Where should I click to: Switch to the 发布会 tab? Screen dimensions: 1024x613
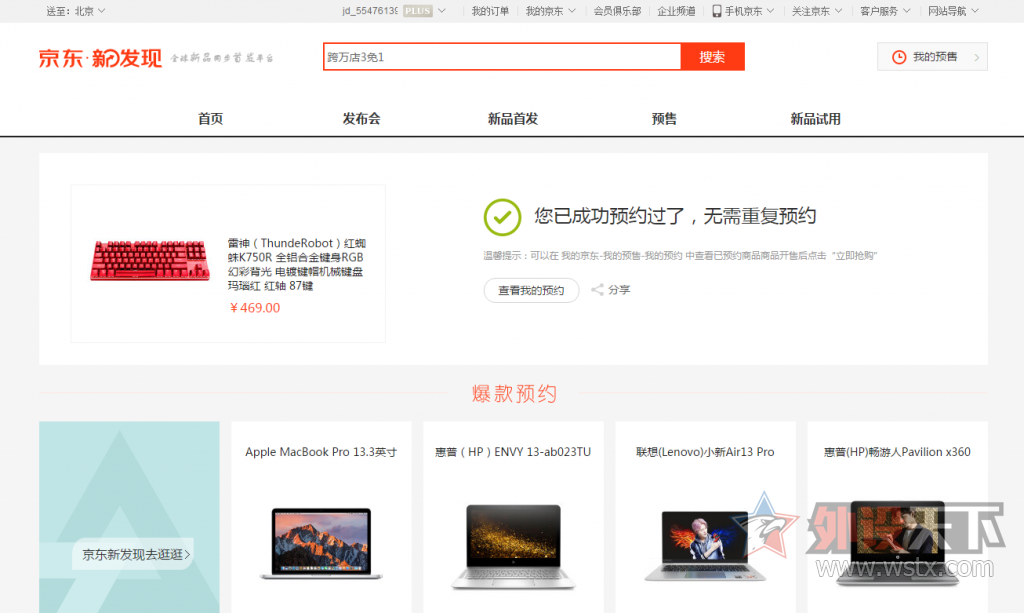[361, 119]
